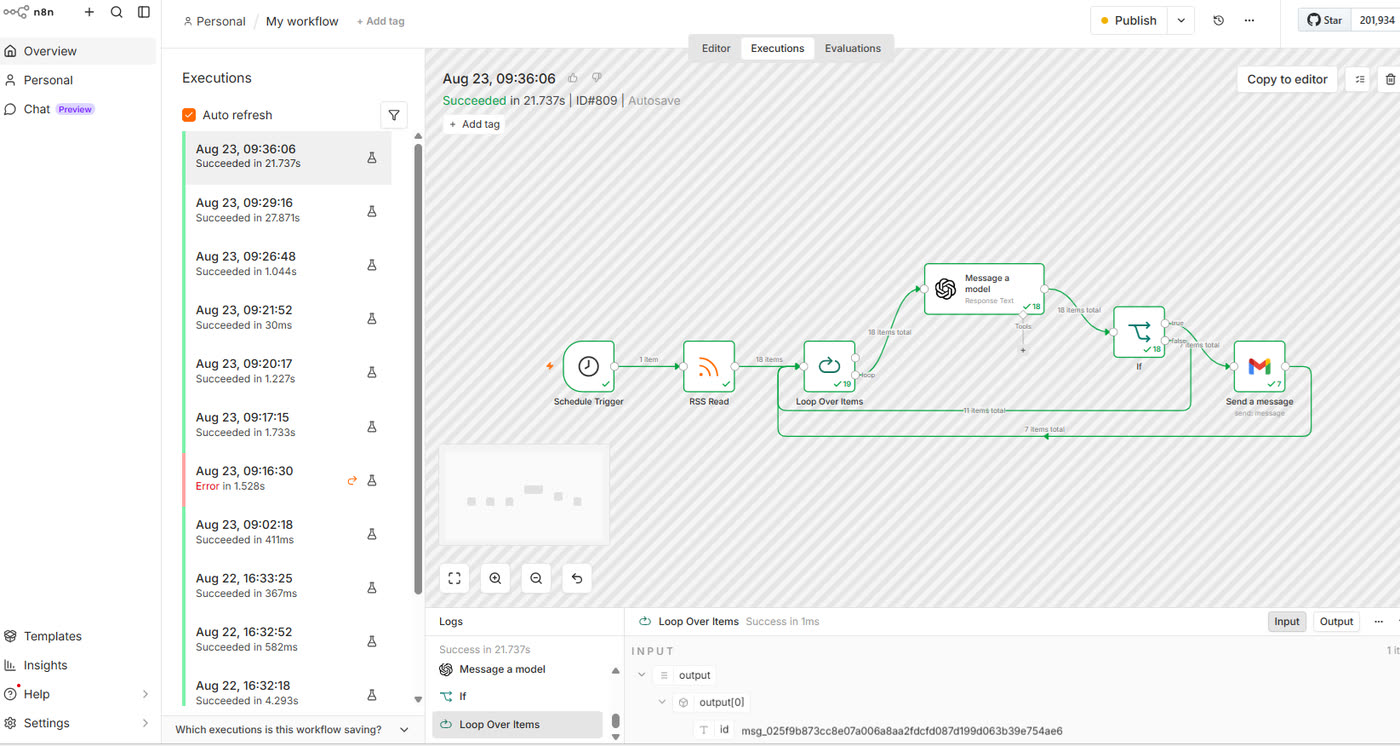Select 'Loop Over Items' in the Logs list
The height and width of the screenshot is (746, 1400).
(518, 724)
